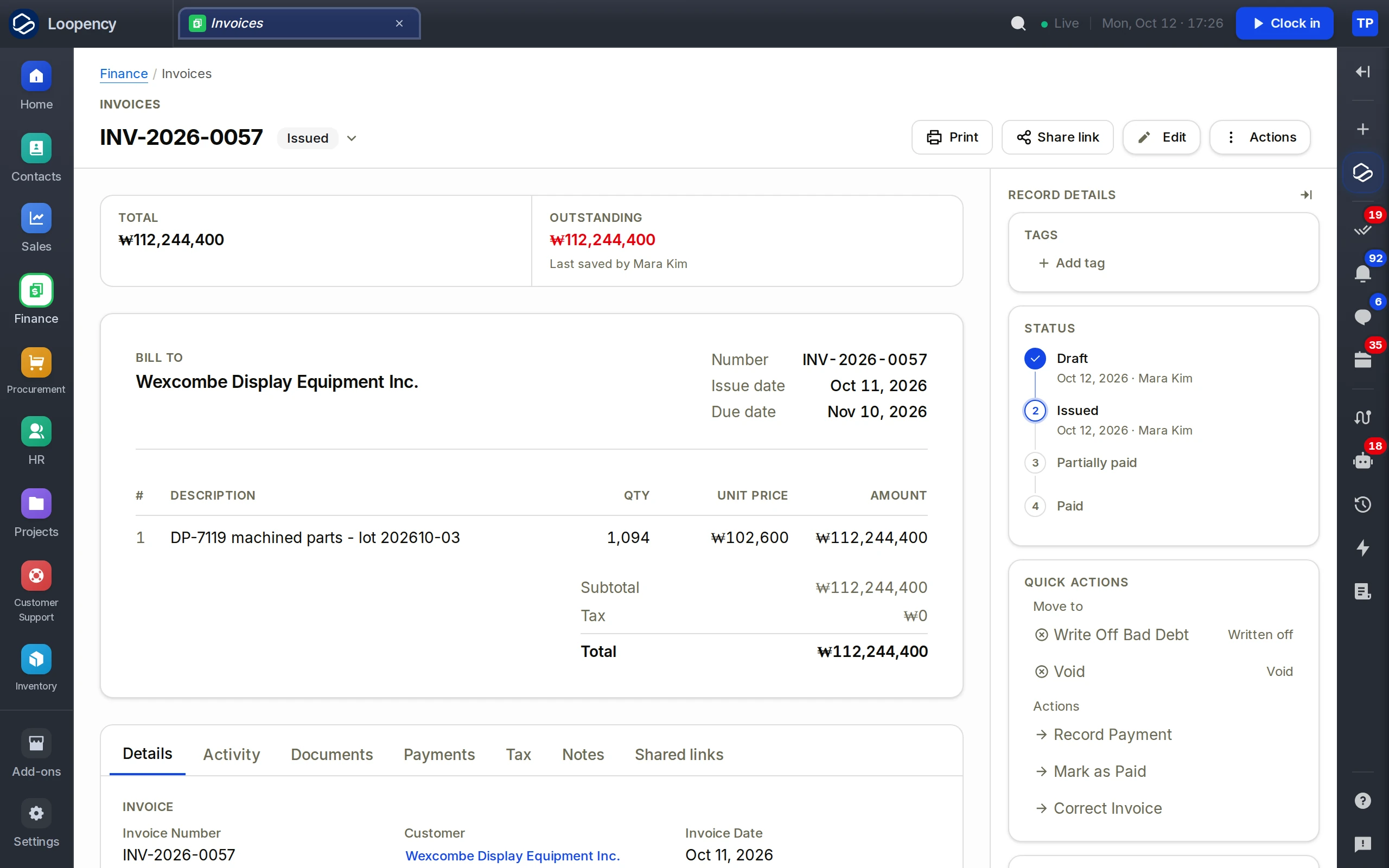
Task: Close the Invoices tab
Action: 399,23
